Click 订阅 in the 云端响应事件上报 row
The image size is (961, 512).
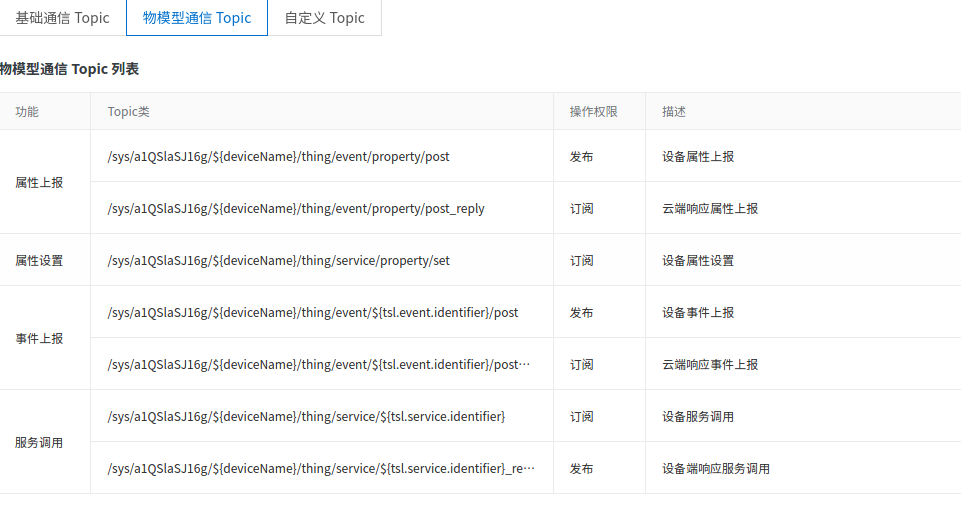point(581,365)
